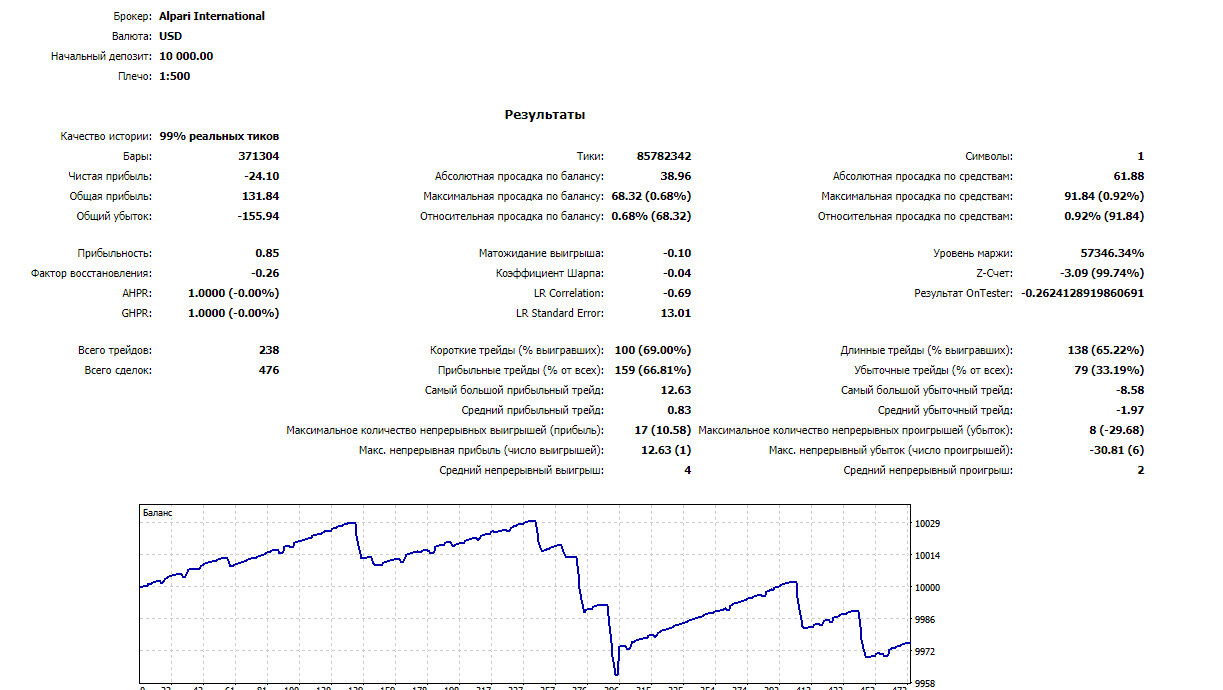Click the average consecutive losses value 2
This screenshot has width=1223, height=690.
point(1141,470)
